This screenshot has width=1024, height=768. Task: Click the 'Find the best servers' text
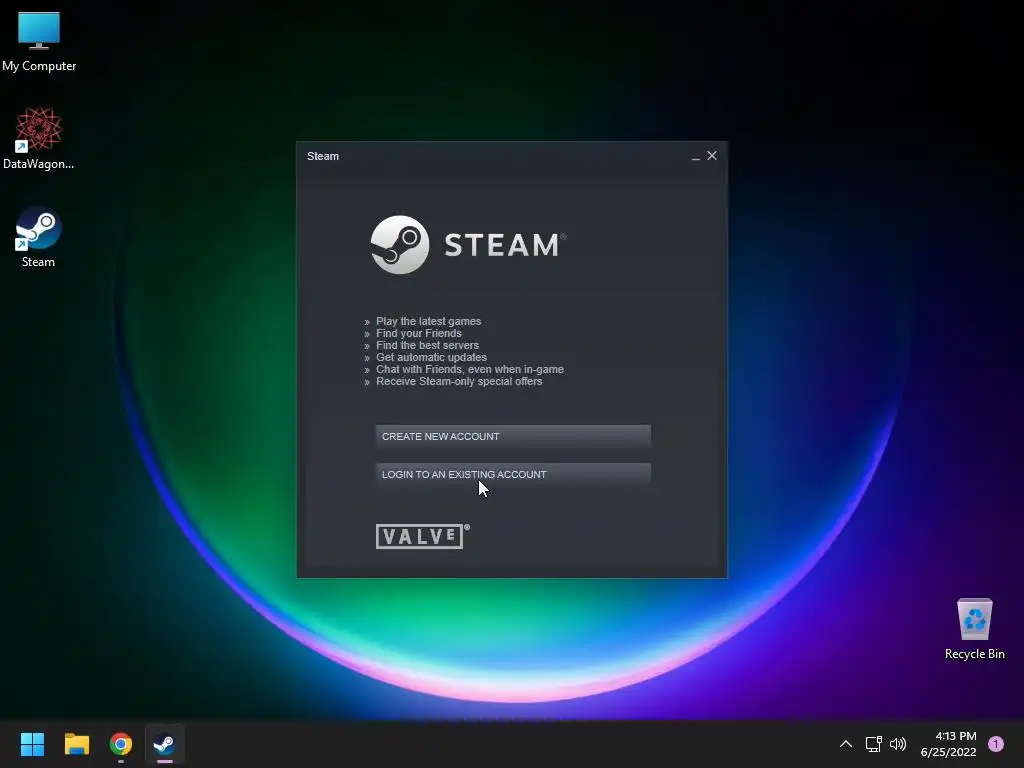tap(427, 345)
